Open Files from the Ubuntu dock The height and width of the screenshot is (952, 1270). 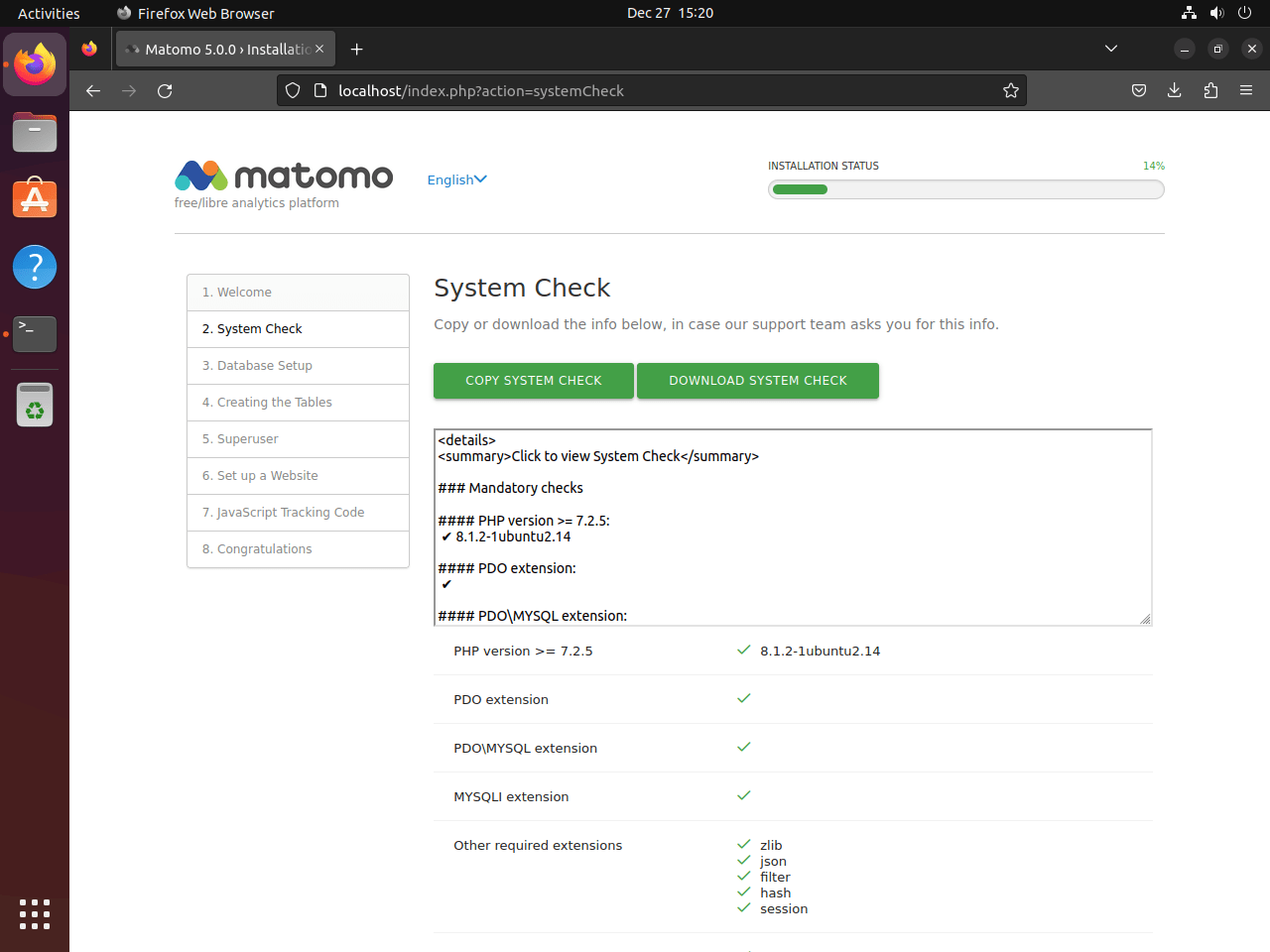(x=35, y=132)
